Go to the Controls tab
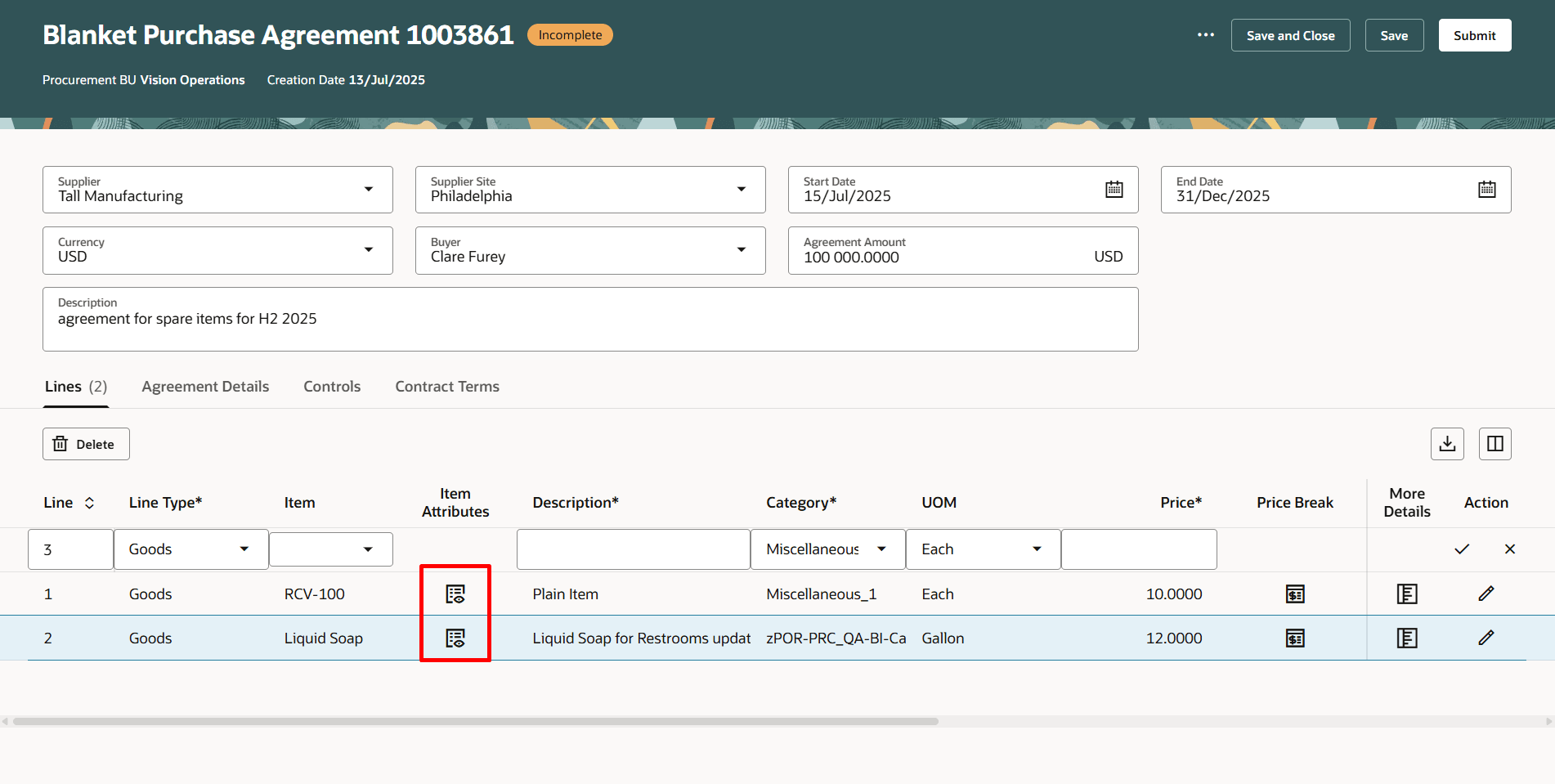The height and width of the screenshot is (784, 1555). coord(332,387)
